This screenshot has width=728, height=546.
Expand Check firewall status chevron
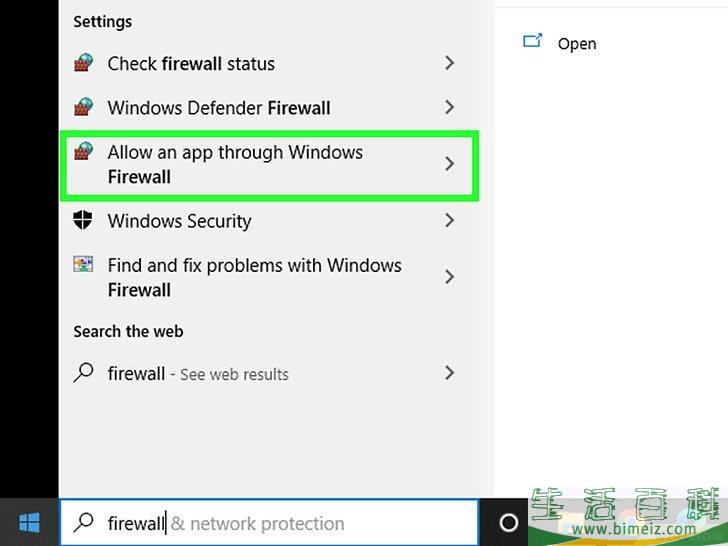point(449,63)
